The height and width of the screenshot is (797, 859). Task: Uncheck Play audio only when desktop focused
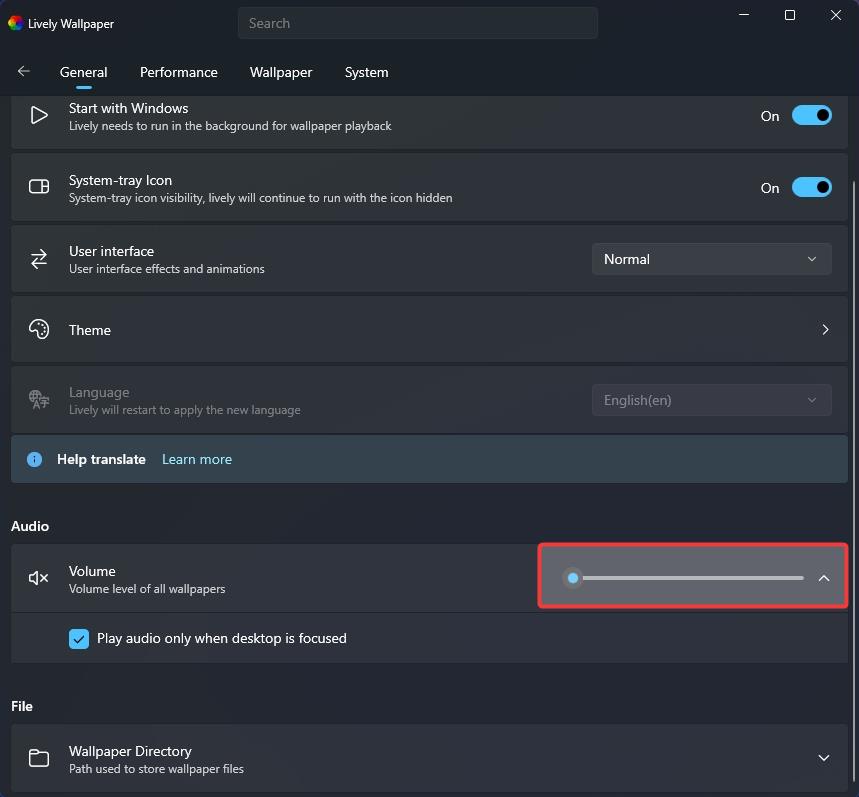79,639
